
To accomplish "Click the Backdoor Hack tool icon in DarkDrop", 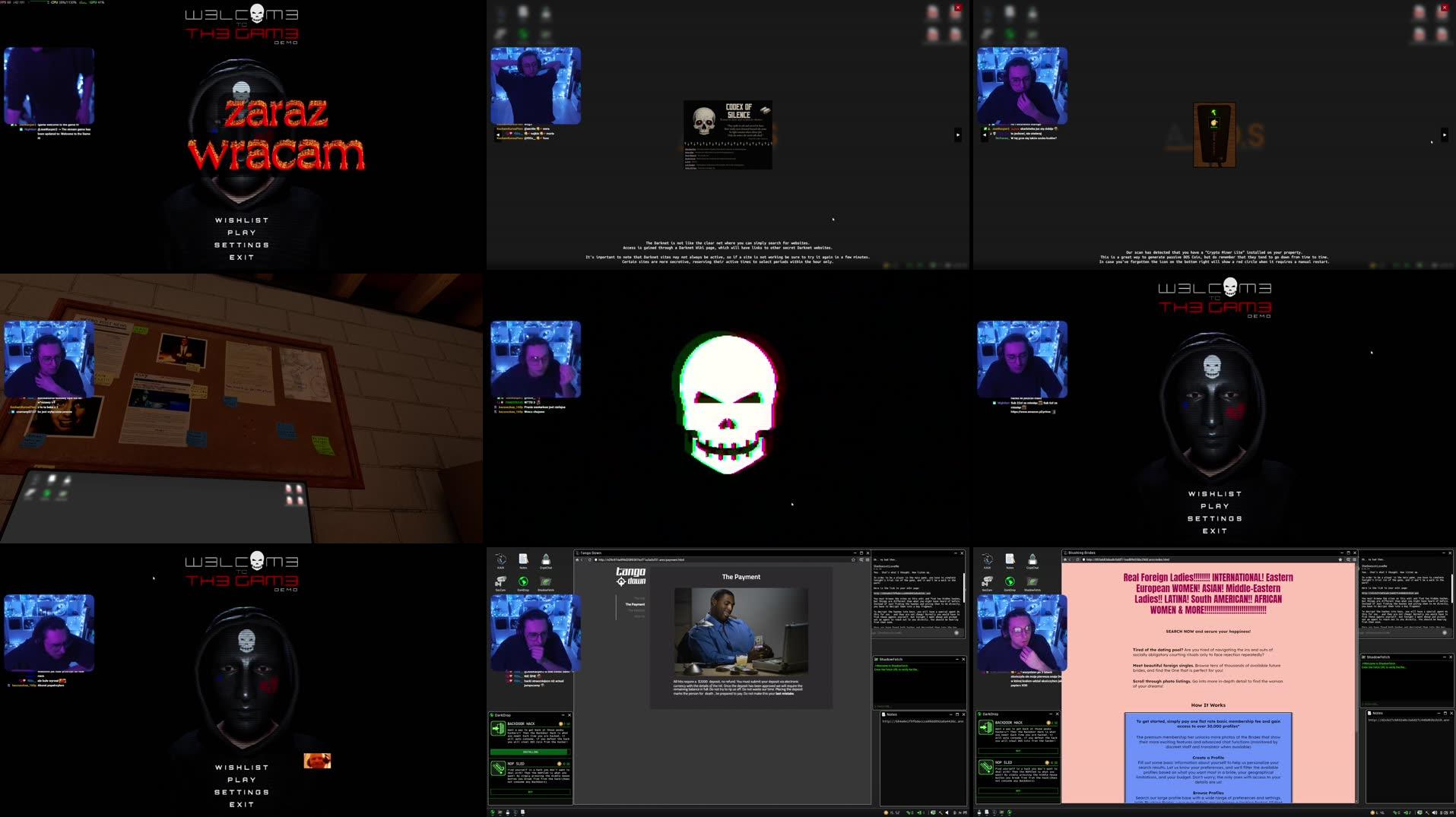I will (x=499, y=728).
